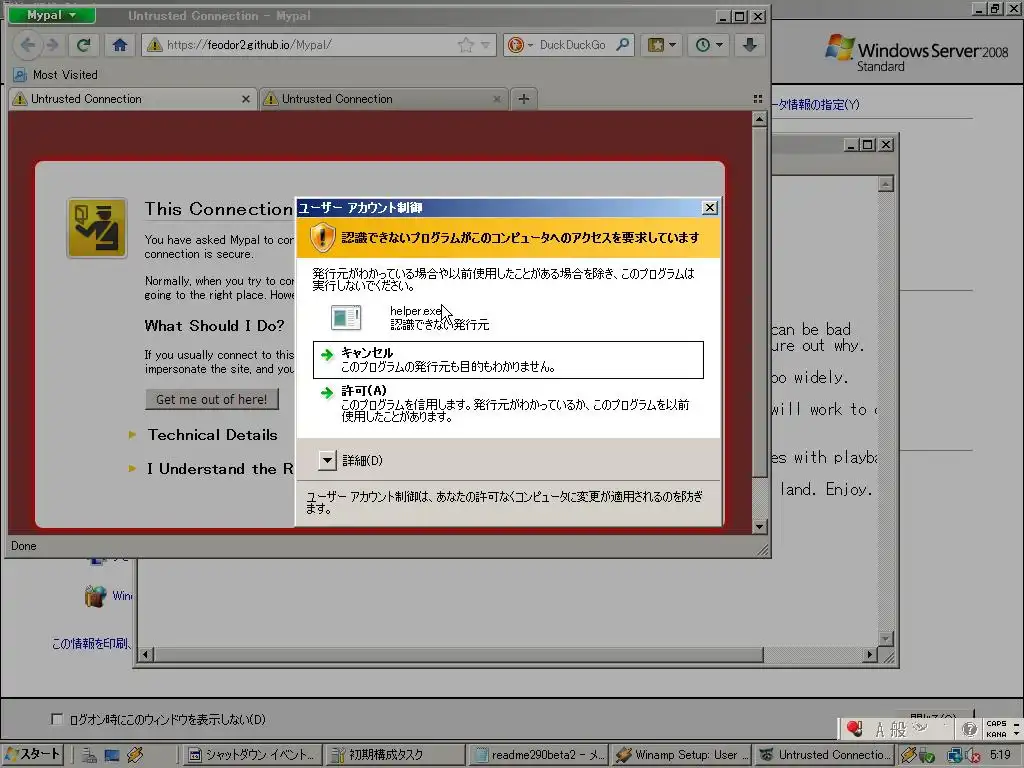Click the IME red ball icon
Viewport: 1024px width, 768px height.
[x=854, y=728]
